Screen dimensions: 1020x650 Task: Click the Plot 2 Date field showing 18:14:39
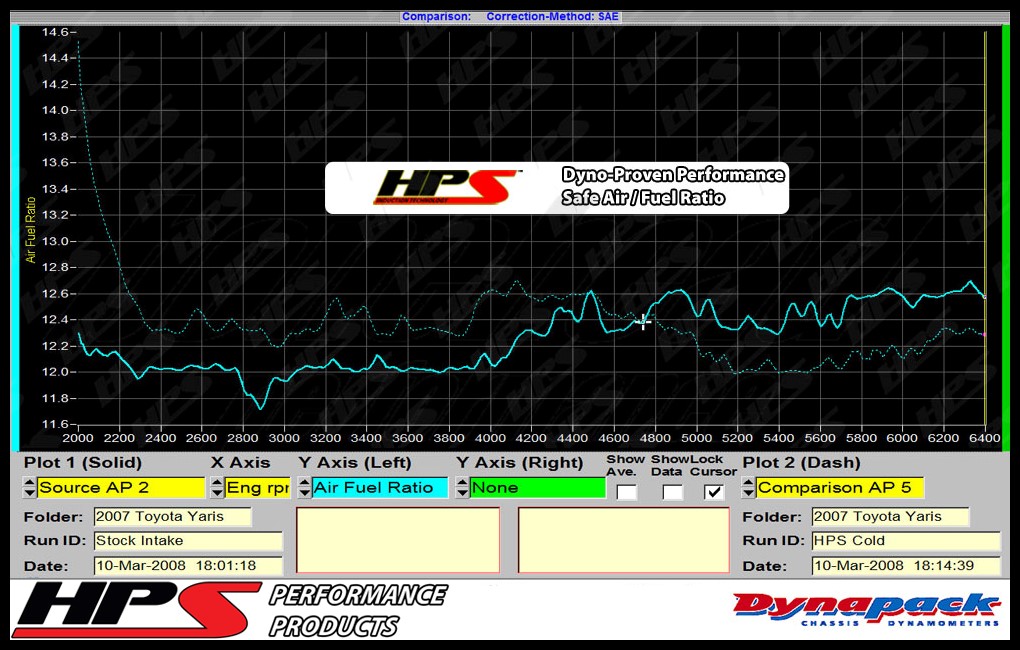[906, 565]
